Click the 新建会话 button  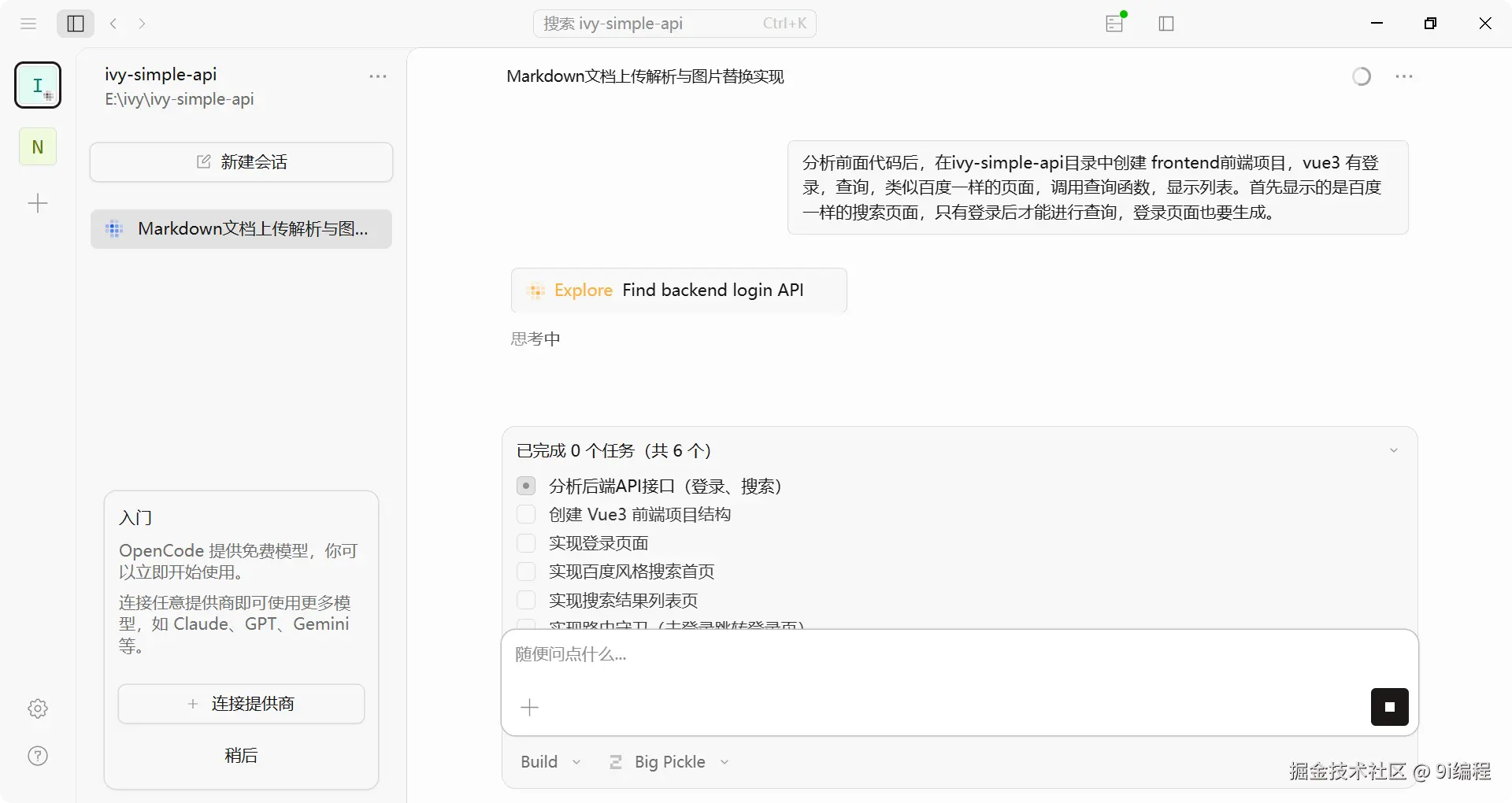click(241, 162)
